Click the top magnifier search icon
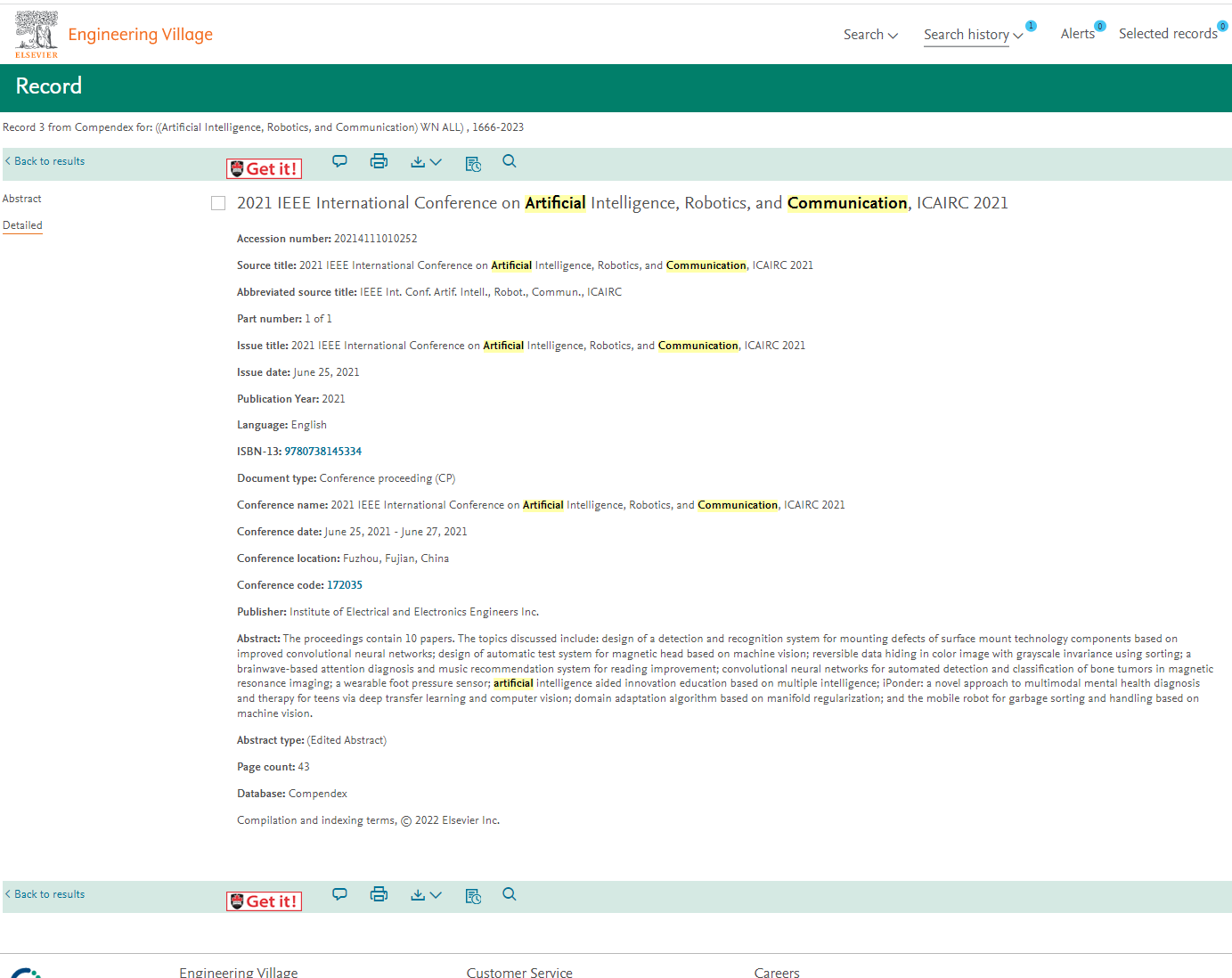This screenshot has height=978, width=1232. (x=509, y=161)
